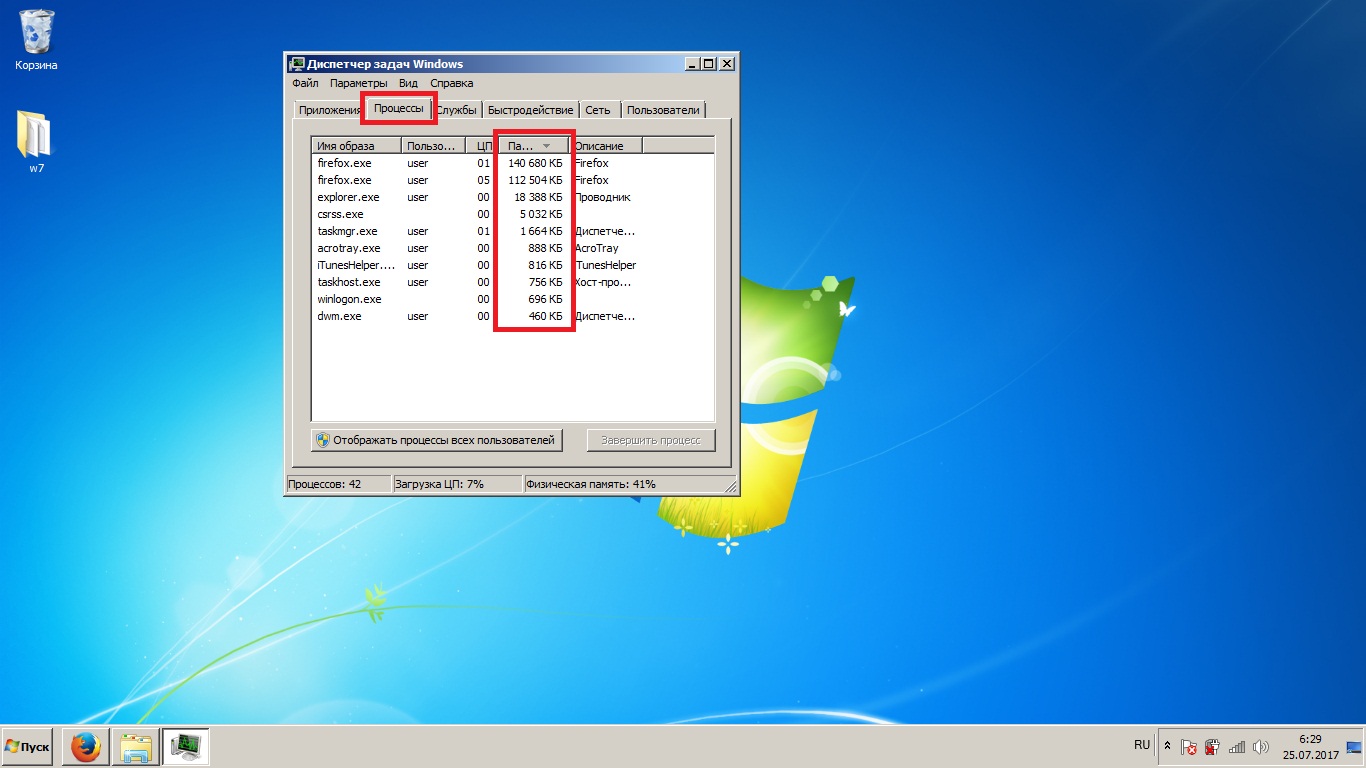The height and width of the screenshot is (768, 1366).
Task: Click the 5 032 КБ memory value
Action: pyautogui.click(x=543, y=214)
